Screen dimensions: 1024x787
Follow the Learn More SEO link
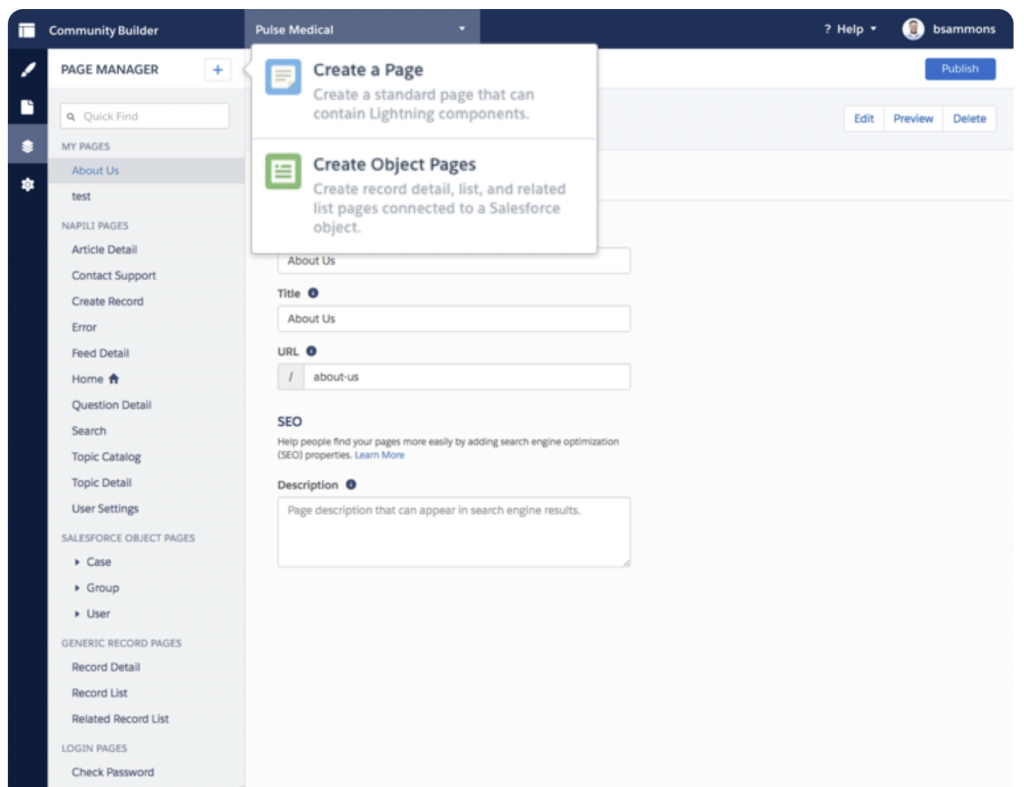[379, 455]
